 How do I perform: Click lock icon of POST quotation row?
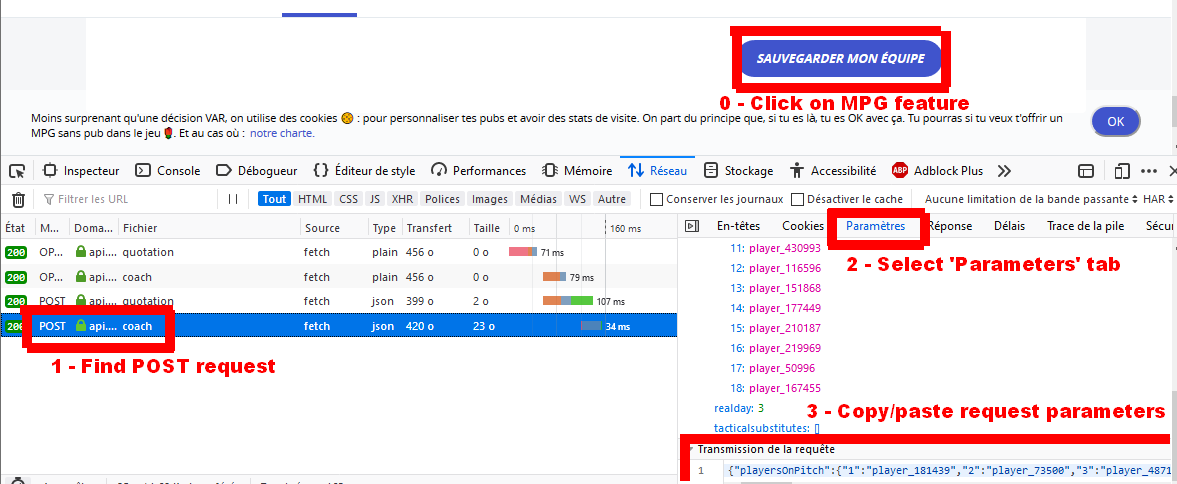point(81,301)
